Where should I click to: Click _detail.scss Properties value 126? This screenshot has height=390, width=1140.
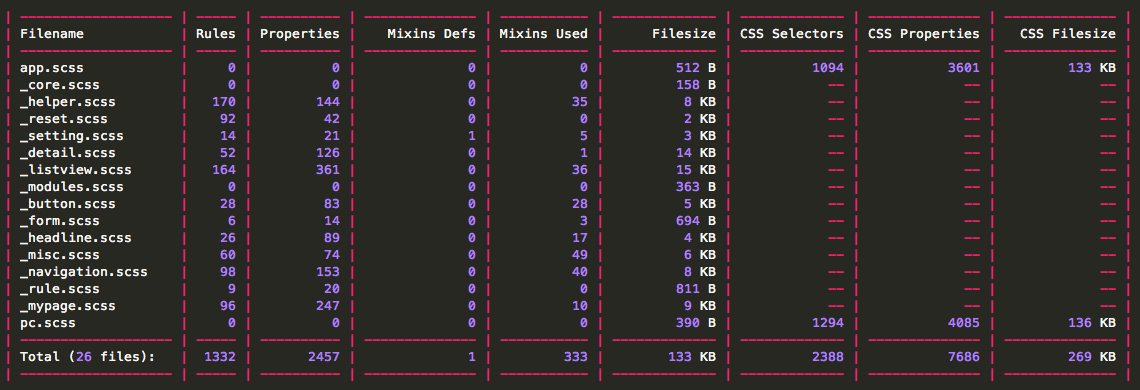[328, 153]
